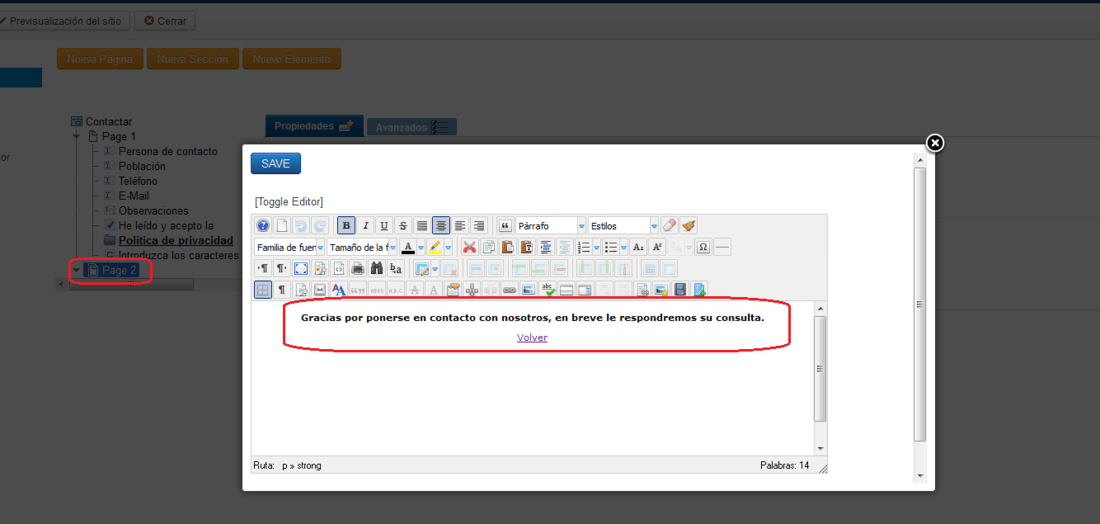This screenshot has height=524, width=1100.
Task: Apply align left
Action: (x=460, y=226)
